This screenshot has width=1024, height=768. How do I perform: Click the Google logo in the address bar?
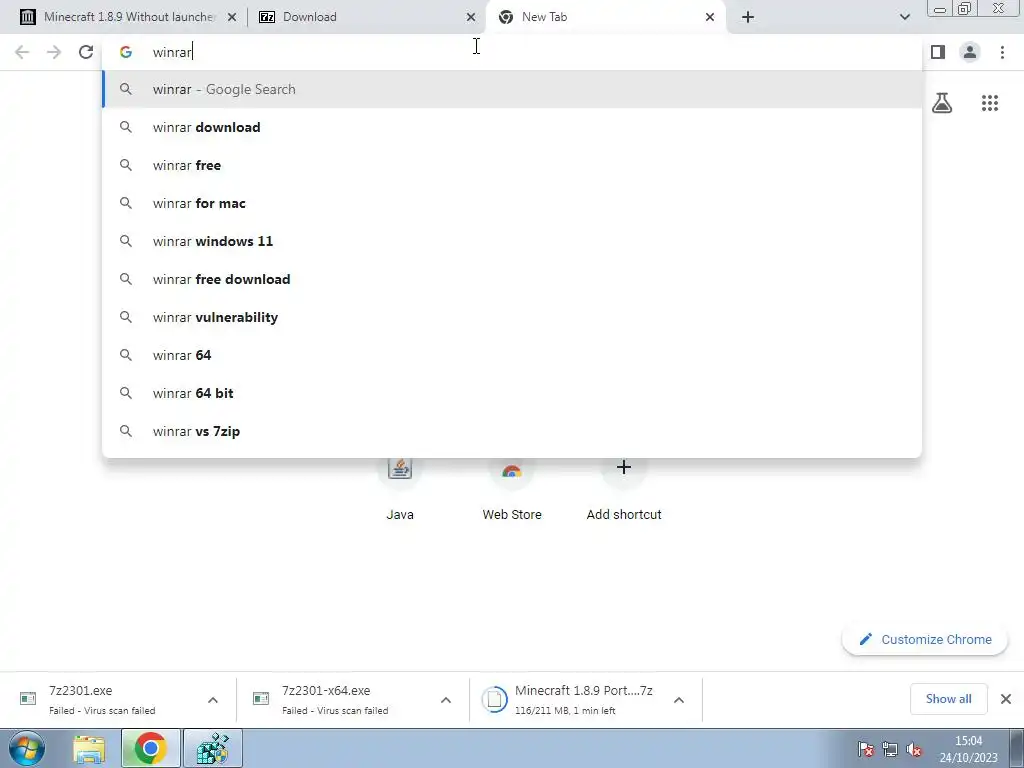[x=125, y=52]
